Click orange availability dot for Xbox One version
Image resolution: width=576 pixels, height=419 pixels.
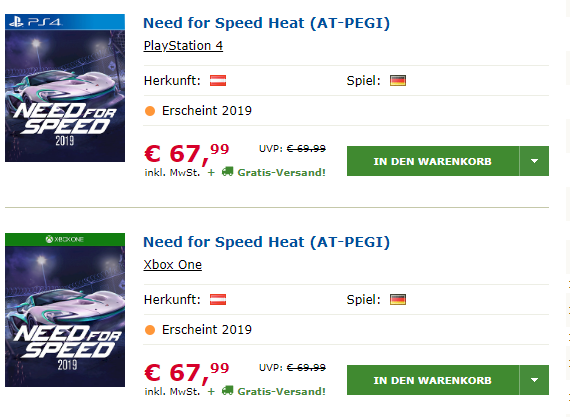[x=150, y=330]
